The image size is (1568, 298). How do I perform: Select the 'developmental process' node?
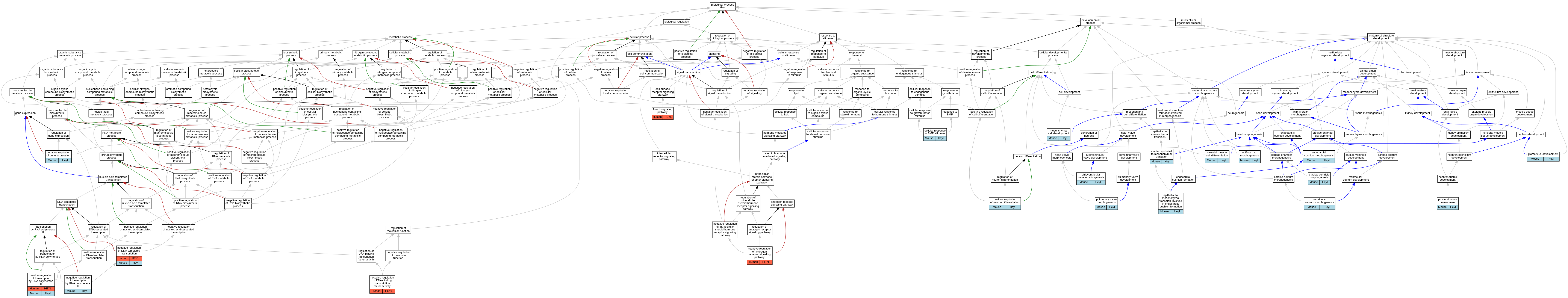[1090, 22]
